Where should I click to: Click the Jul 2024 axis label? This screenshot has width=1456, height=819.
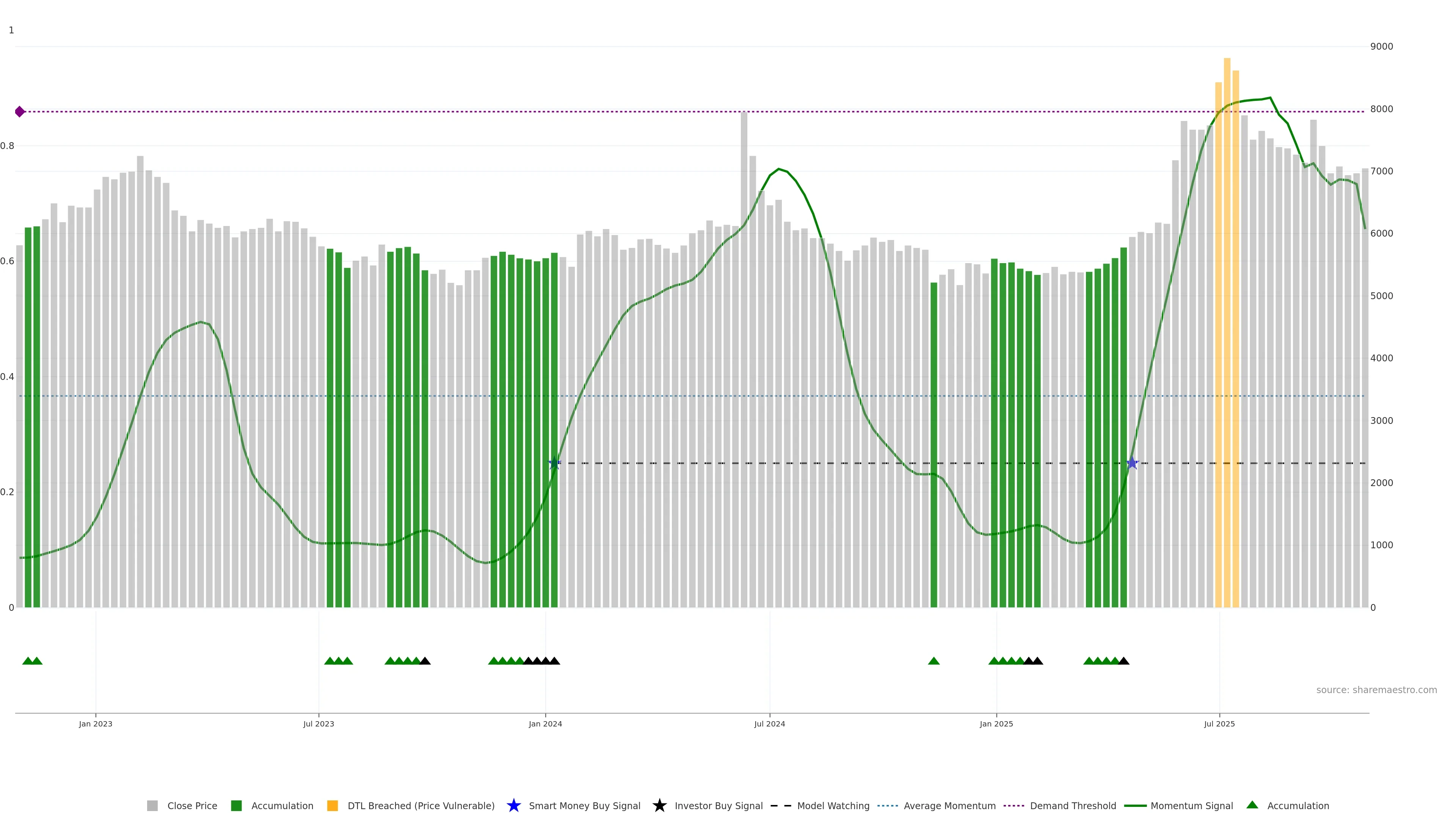pos(769,723)
